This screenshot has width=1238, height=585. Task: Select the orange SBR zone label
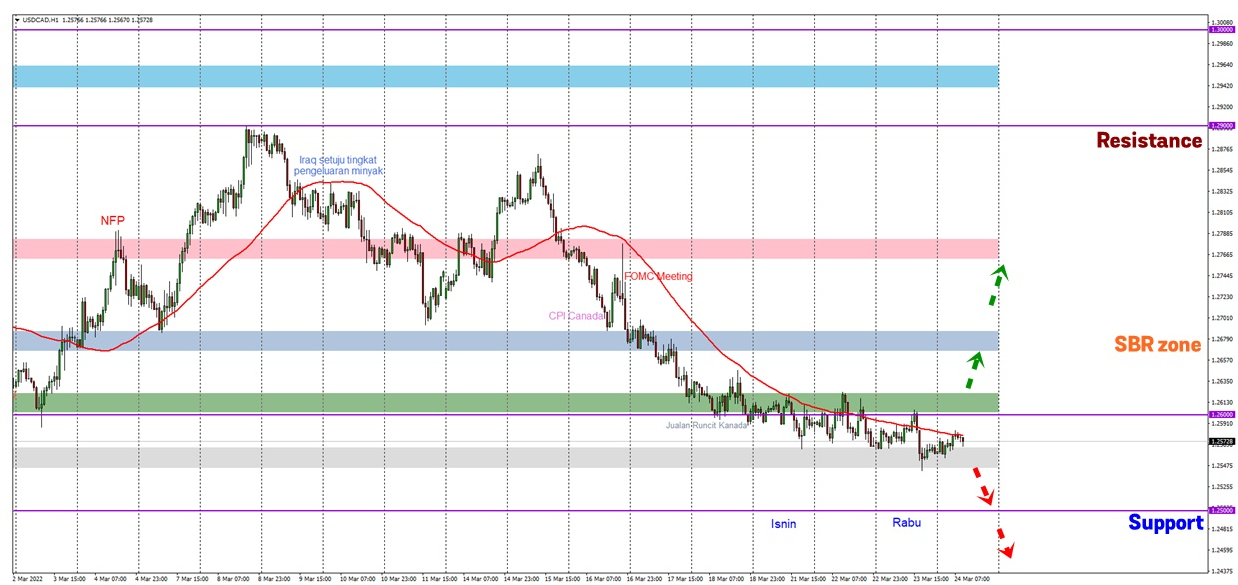coord(1157,345)
